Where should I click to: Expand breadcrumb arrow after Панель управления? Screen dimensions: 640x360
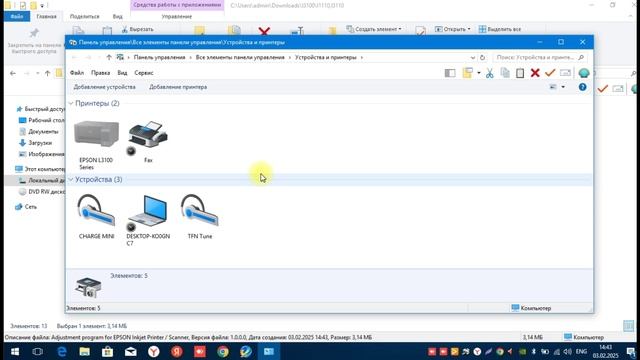click(191, 58)
